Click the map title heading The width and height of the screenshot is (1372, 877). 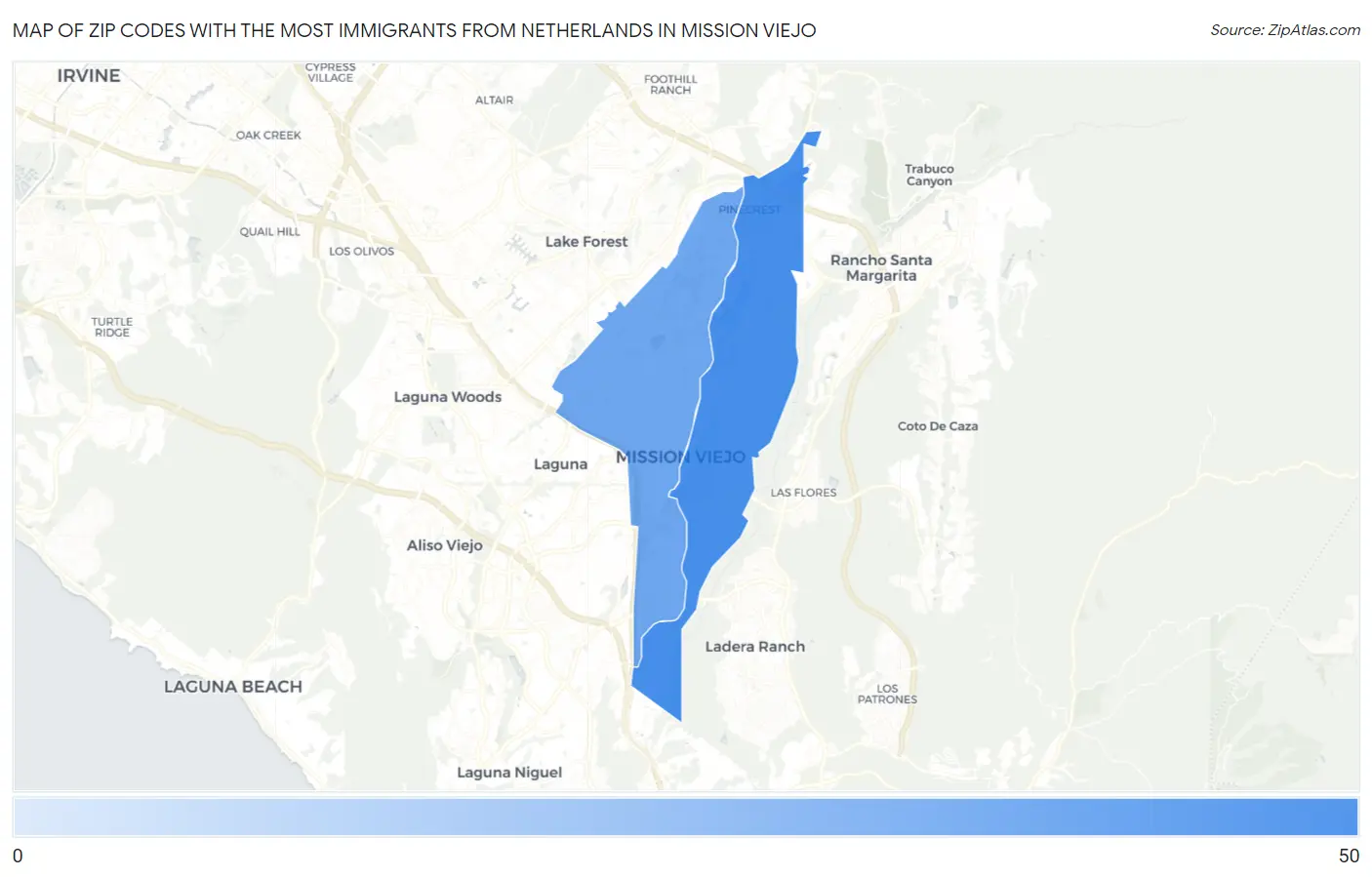[x=414, y=30]
